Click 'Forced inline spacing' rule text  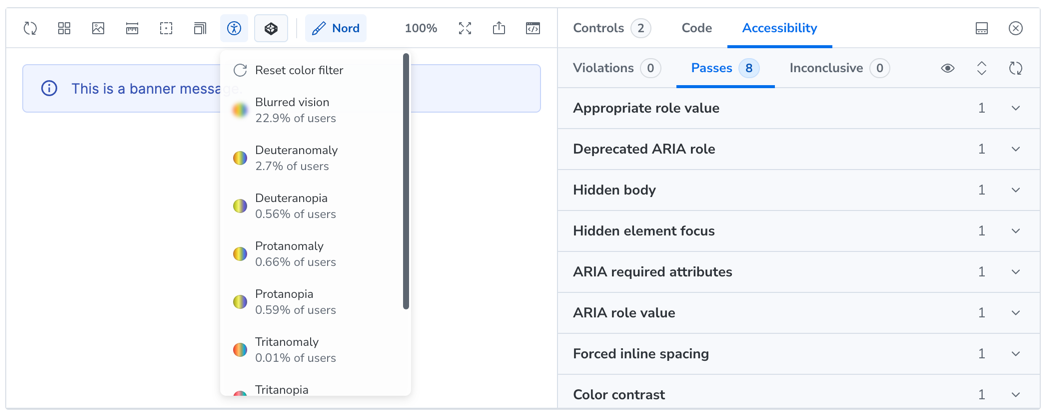(x=640, y=354)
